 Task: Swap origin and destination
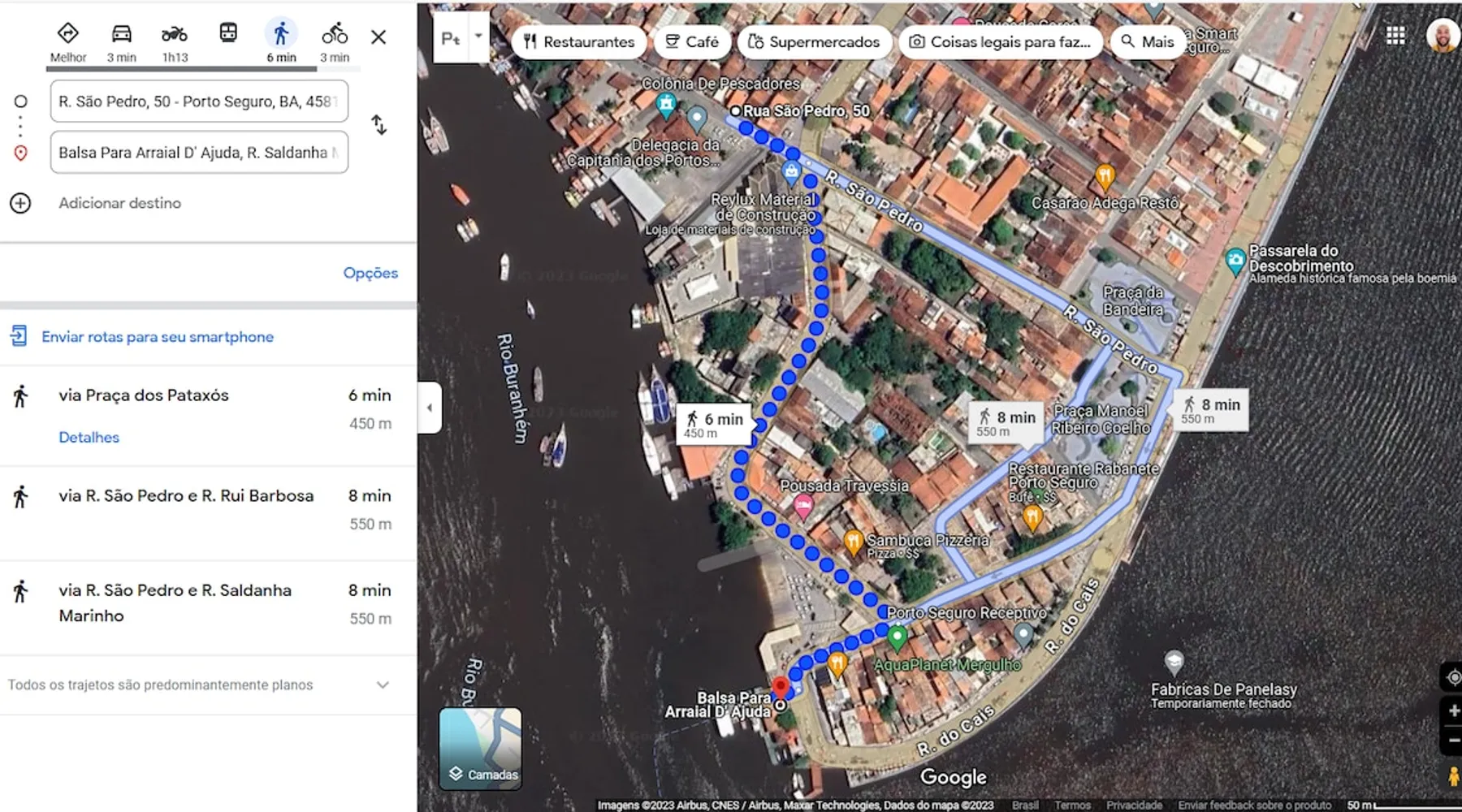pyautogui.click(x=378, y=125)
